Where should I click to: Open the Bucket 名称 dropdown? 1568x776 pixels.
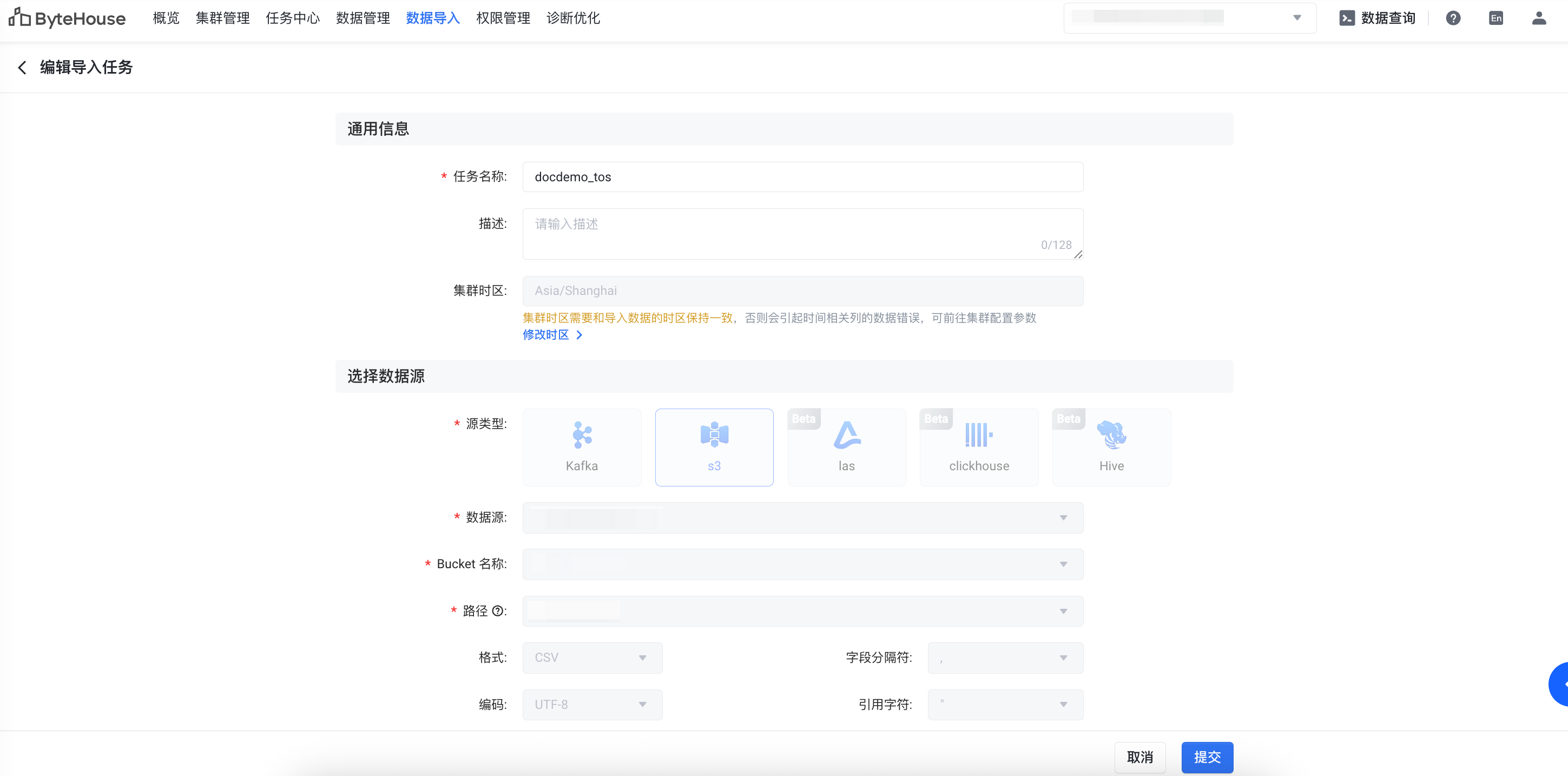[802, 564]
